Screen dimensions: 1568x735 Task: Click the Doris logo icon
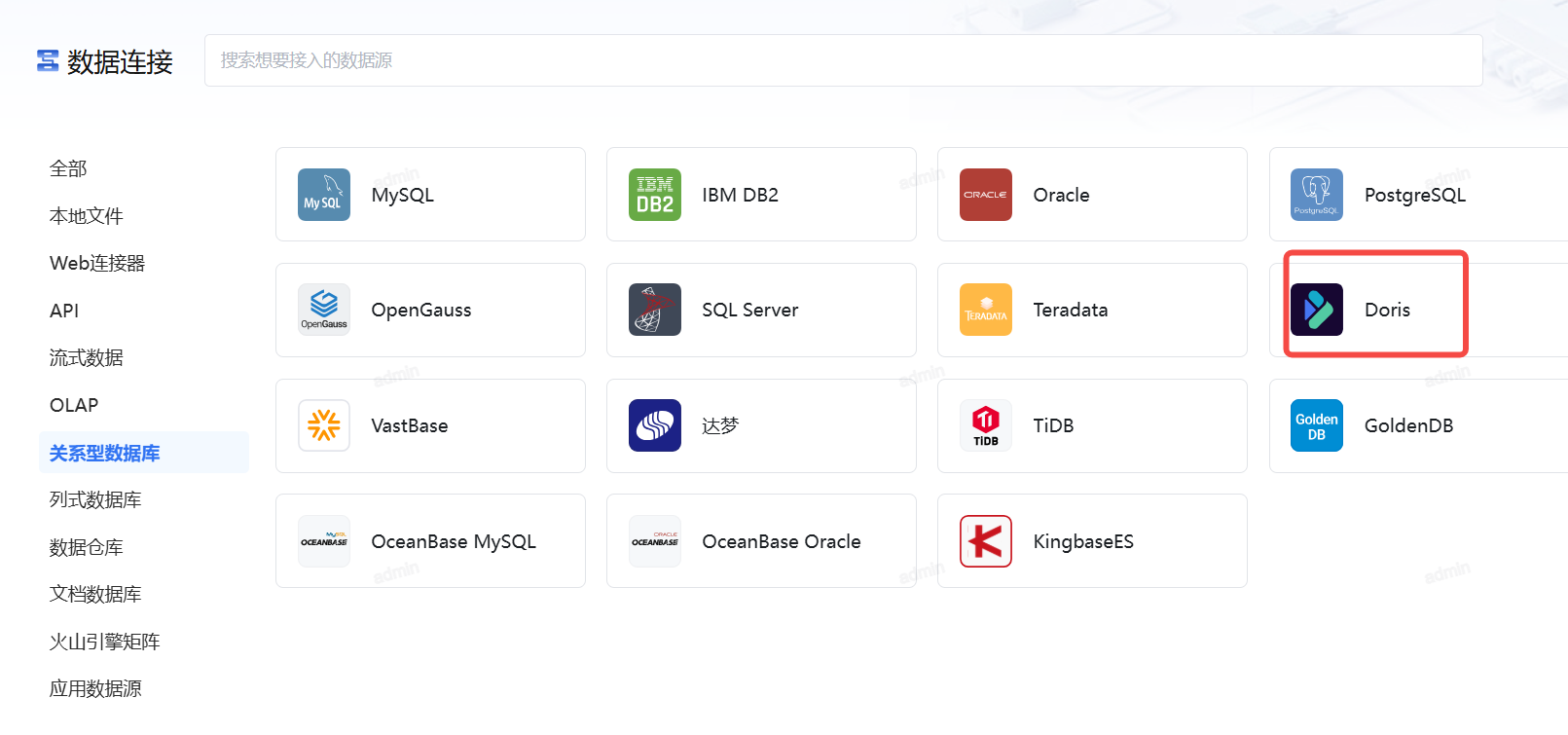1317,310
